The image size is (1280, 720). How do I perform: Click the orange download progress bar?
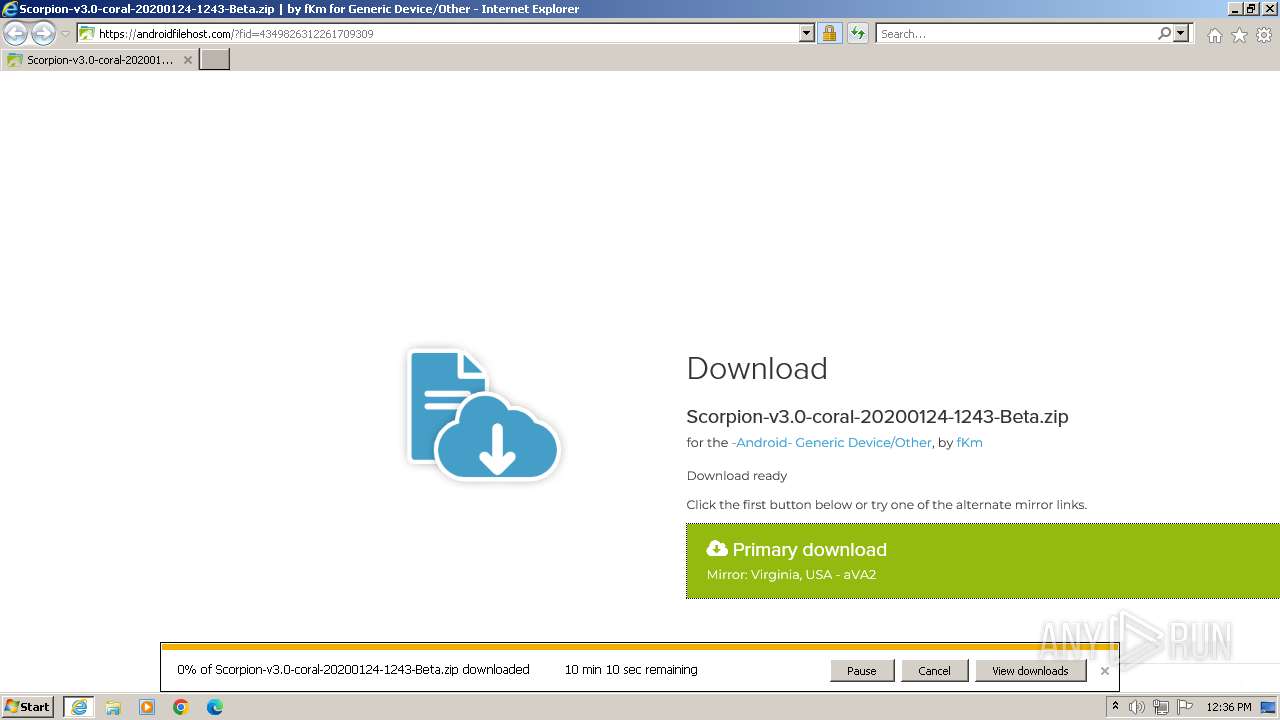[639, 647]
